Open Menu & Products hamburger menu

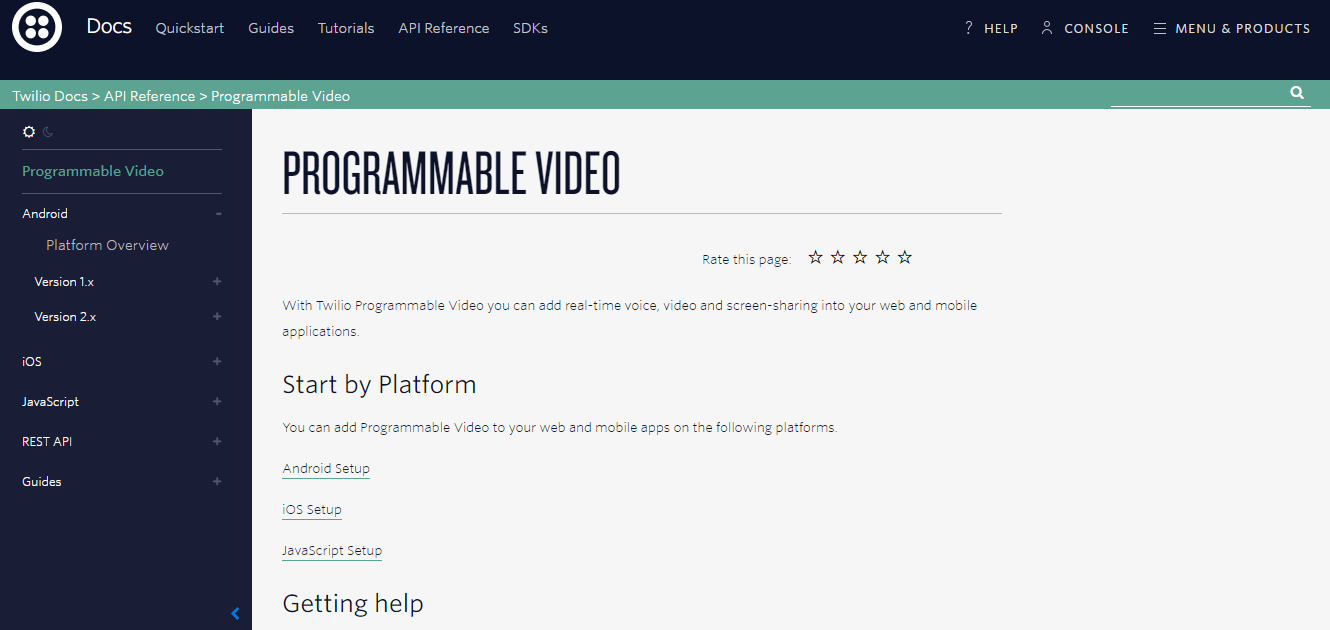click(x=1232, y=29)
